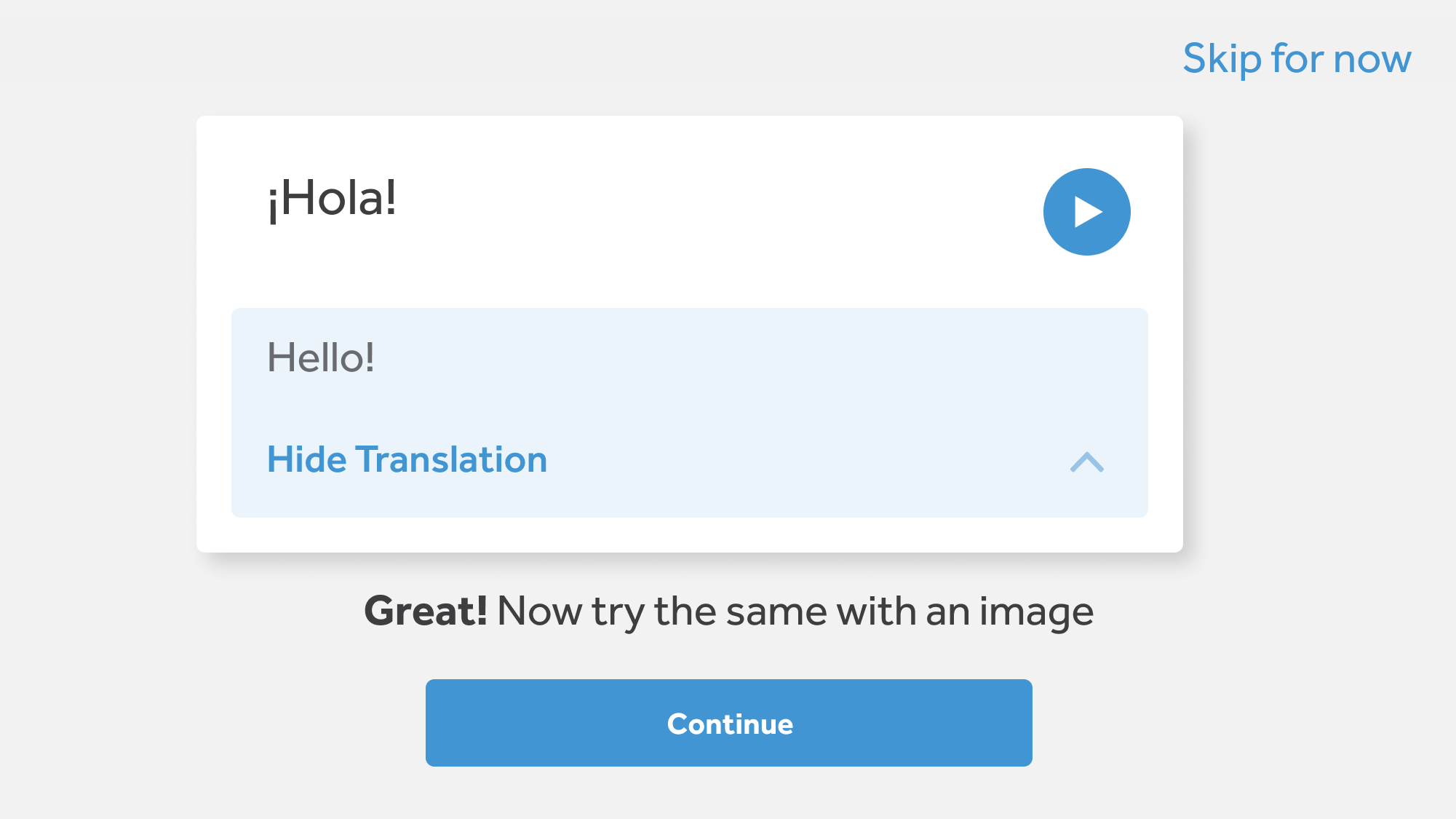Screen dimensions: 1456x819
Task: Click the blue circular play icon
Action: click(x=1086, y=212)
